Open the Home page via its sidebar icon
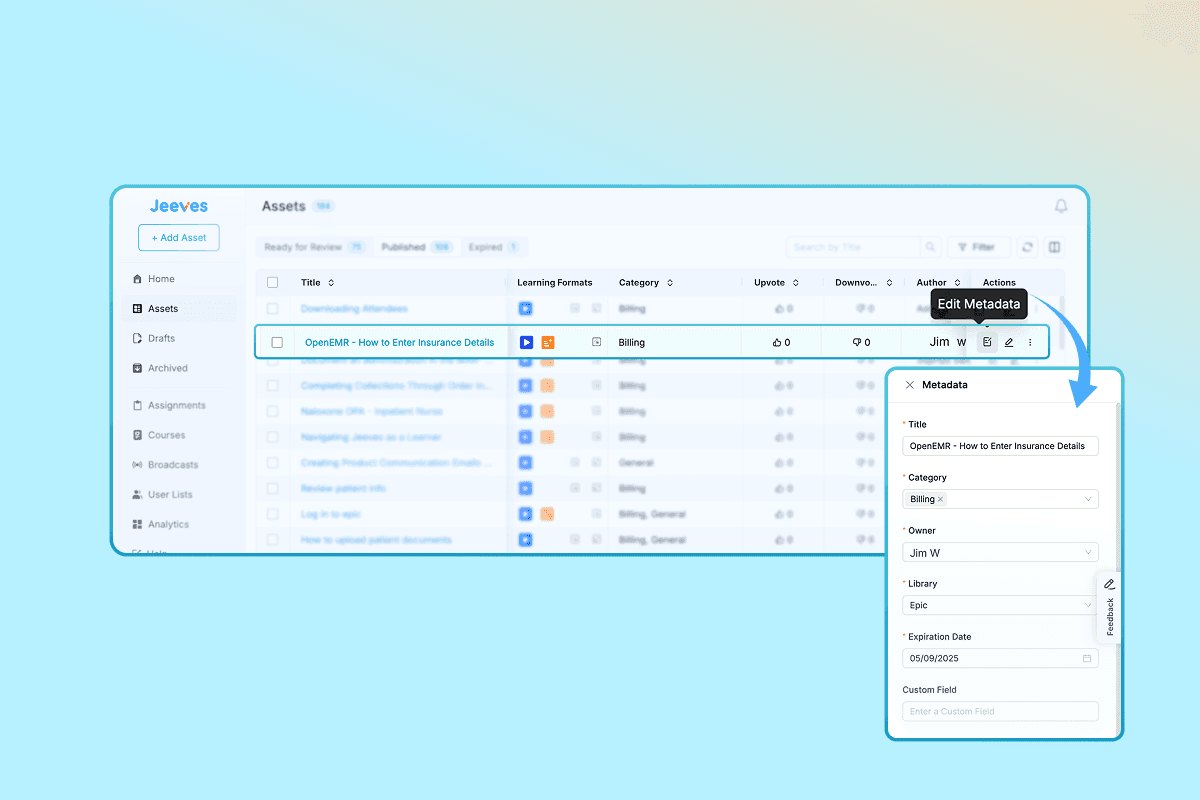The width and height of the screenshot is (1200, 800). point(137,279)
